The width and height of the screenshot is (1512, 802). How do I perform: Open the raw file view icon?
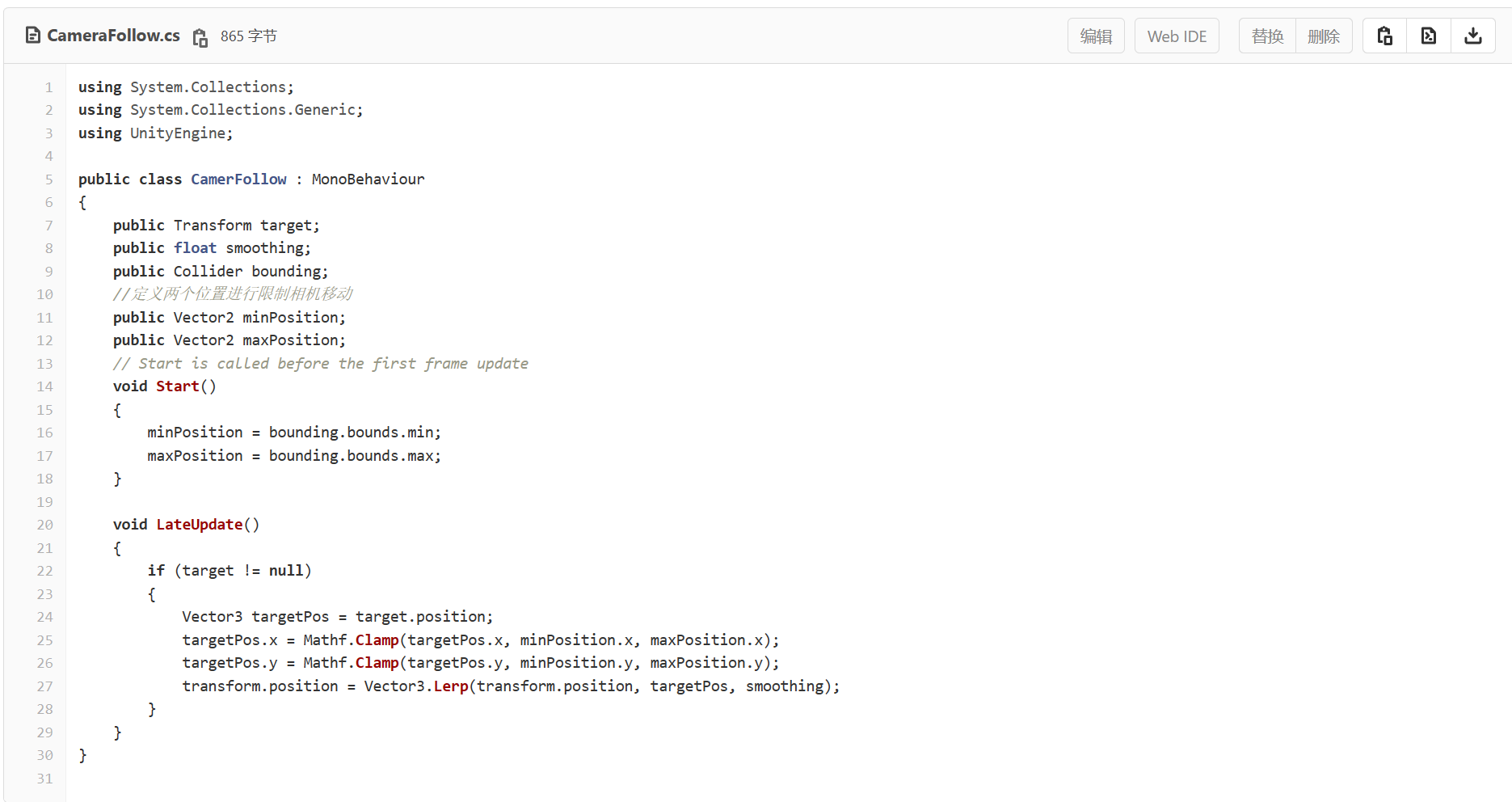1429,36
